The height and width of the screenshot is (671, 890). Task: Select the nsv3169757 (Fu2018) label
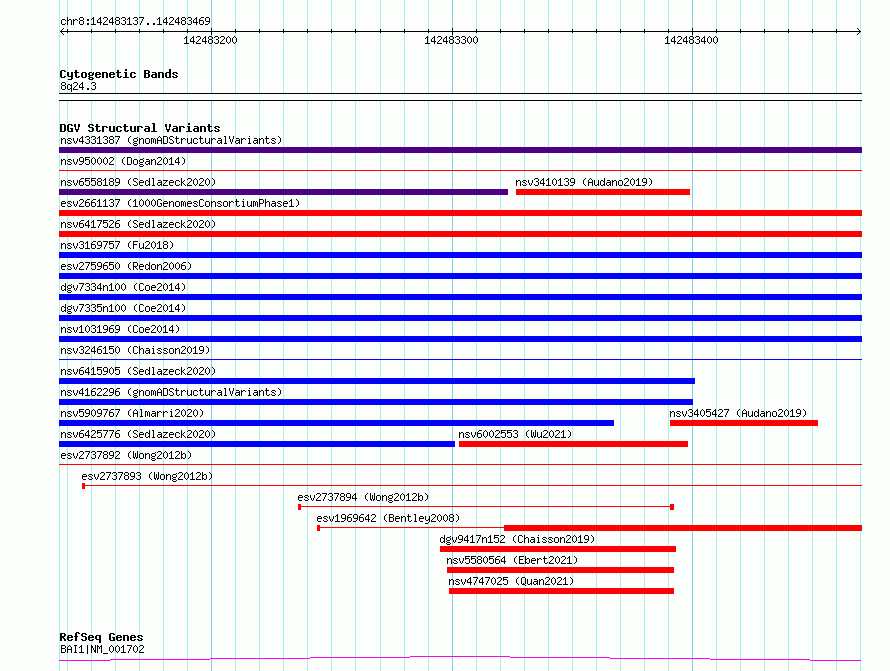(x=117, y=245)
